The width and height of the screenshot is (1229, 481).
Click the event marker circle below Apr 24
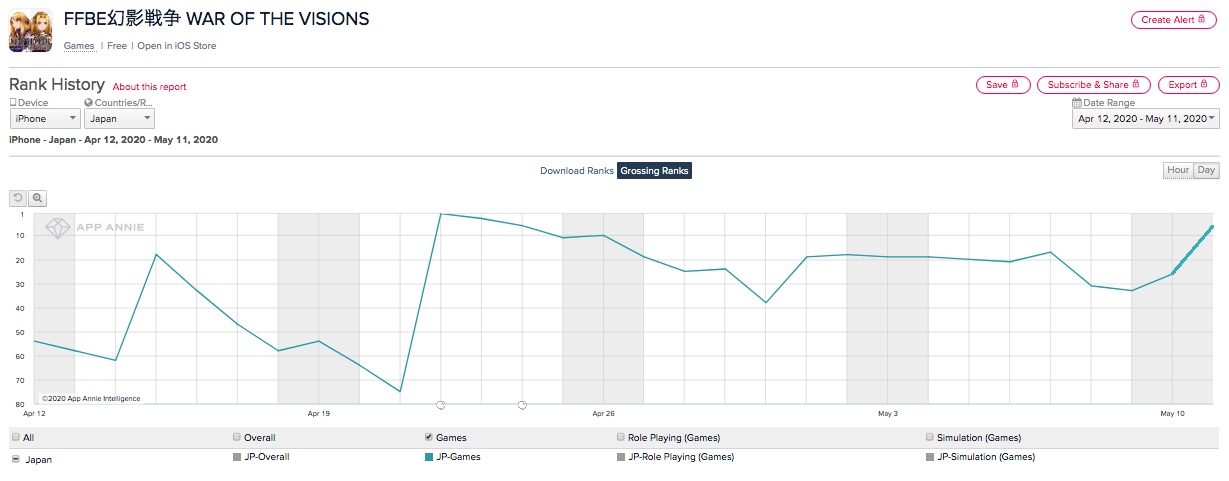pos(522,405)
